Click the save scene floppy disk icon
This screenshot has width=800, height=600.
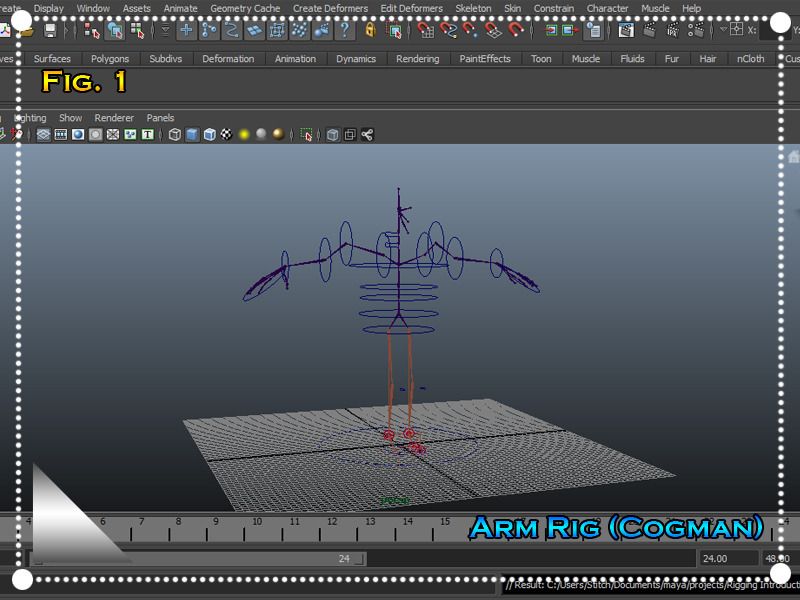click(49, 31)
